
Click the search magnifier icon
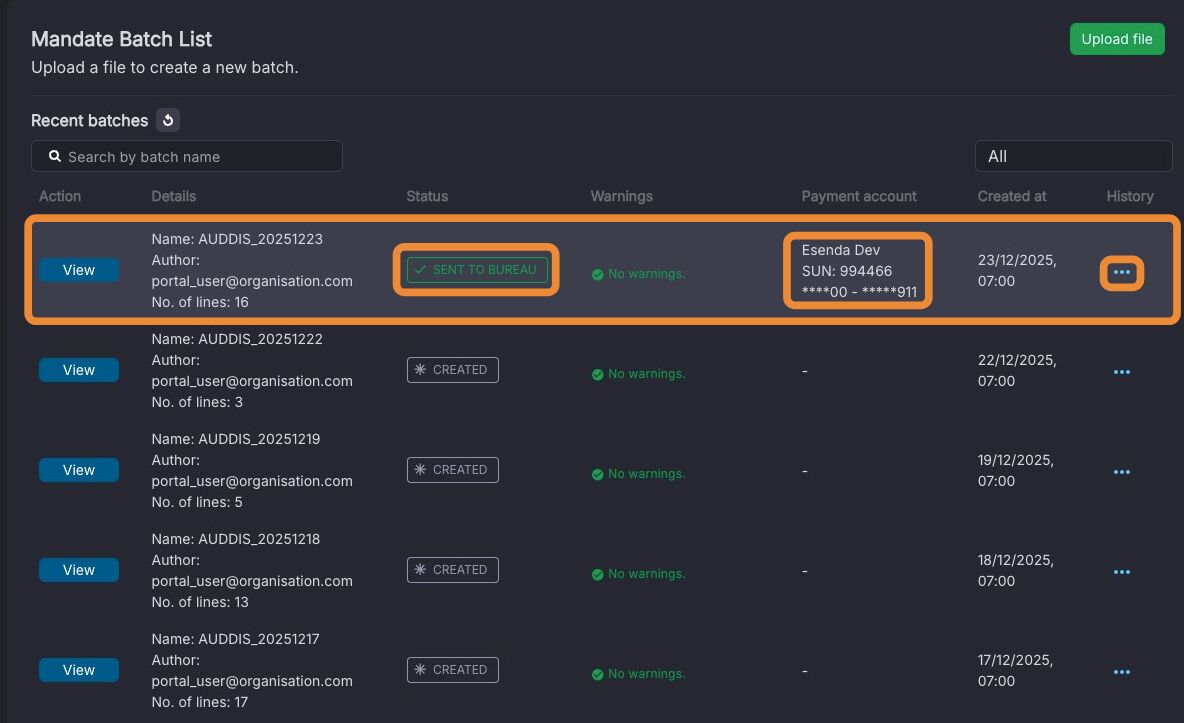click(54, 156)
